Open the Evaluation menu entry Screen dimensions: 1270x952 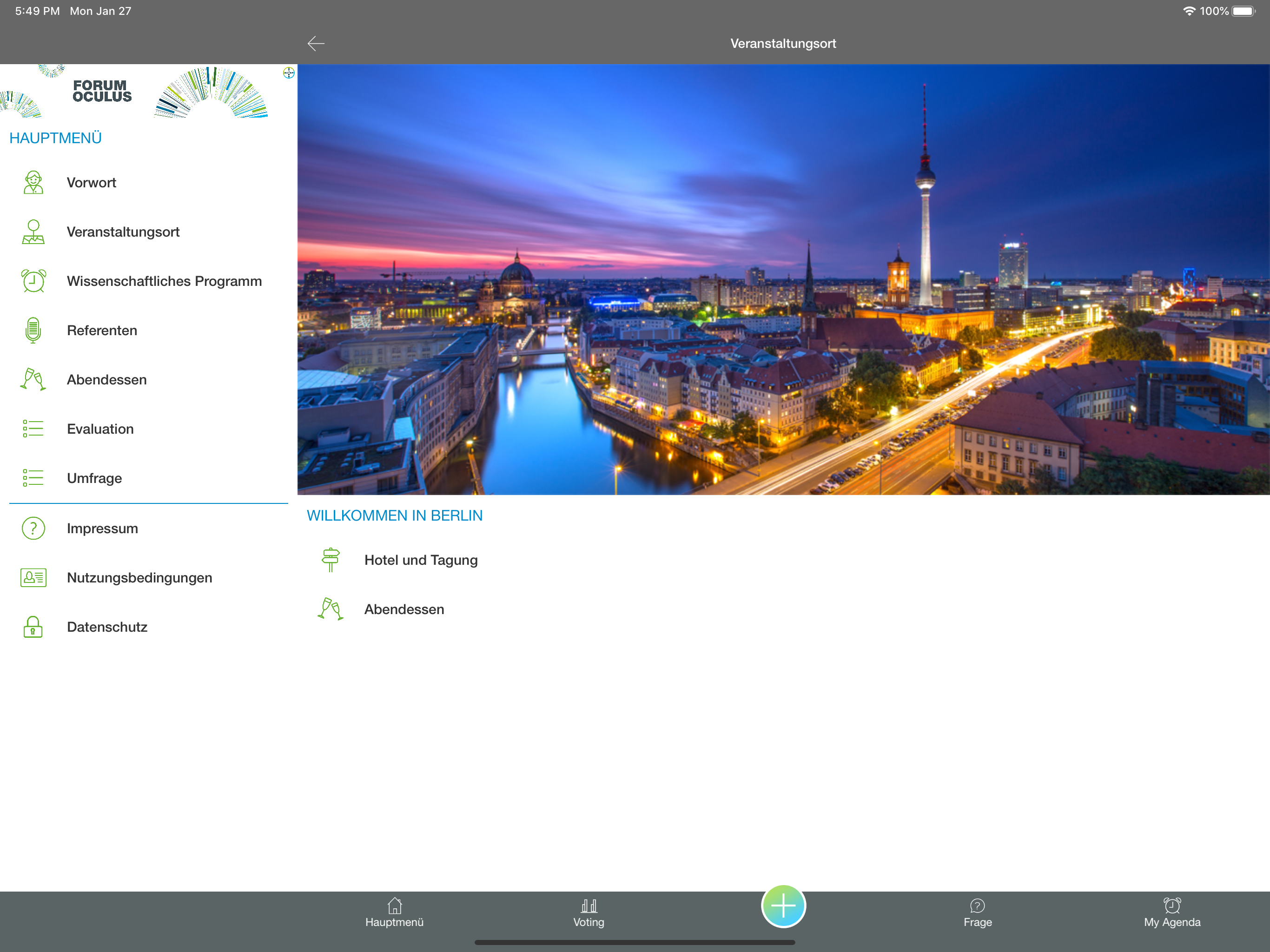click(149, 429)
